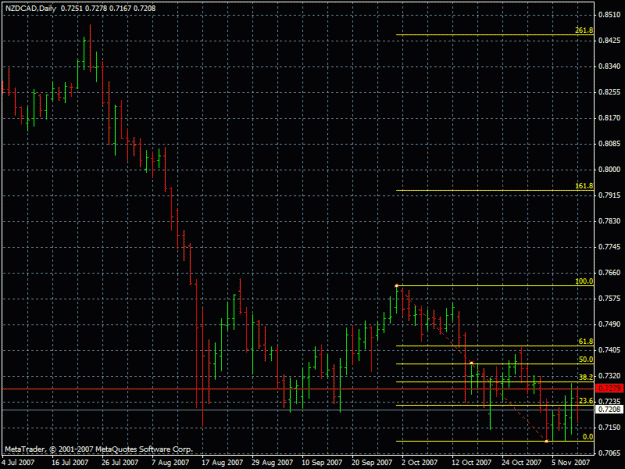Viewport: 625px width, 469px height.
Task: Click the Fibonacci anchor point at the 0.0 level
Action: tap(546, 441)
